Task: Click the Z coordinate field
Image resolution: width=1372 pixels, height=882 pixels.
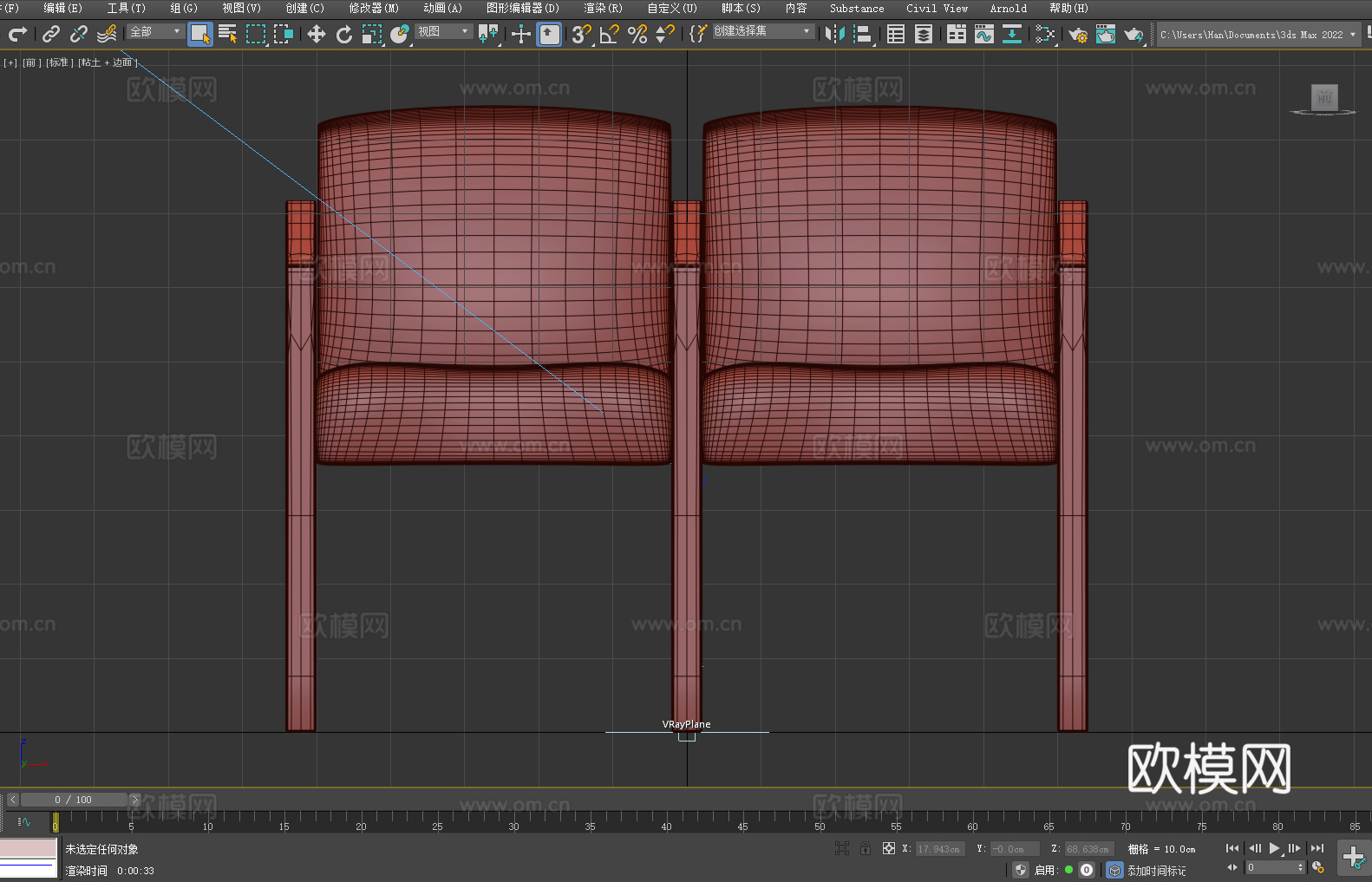Action: point(1088,849)
